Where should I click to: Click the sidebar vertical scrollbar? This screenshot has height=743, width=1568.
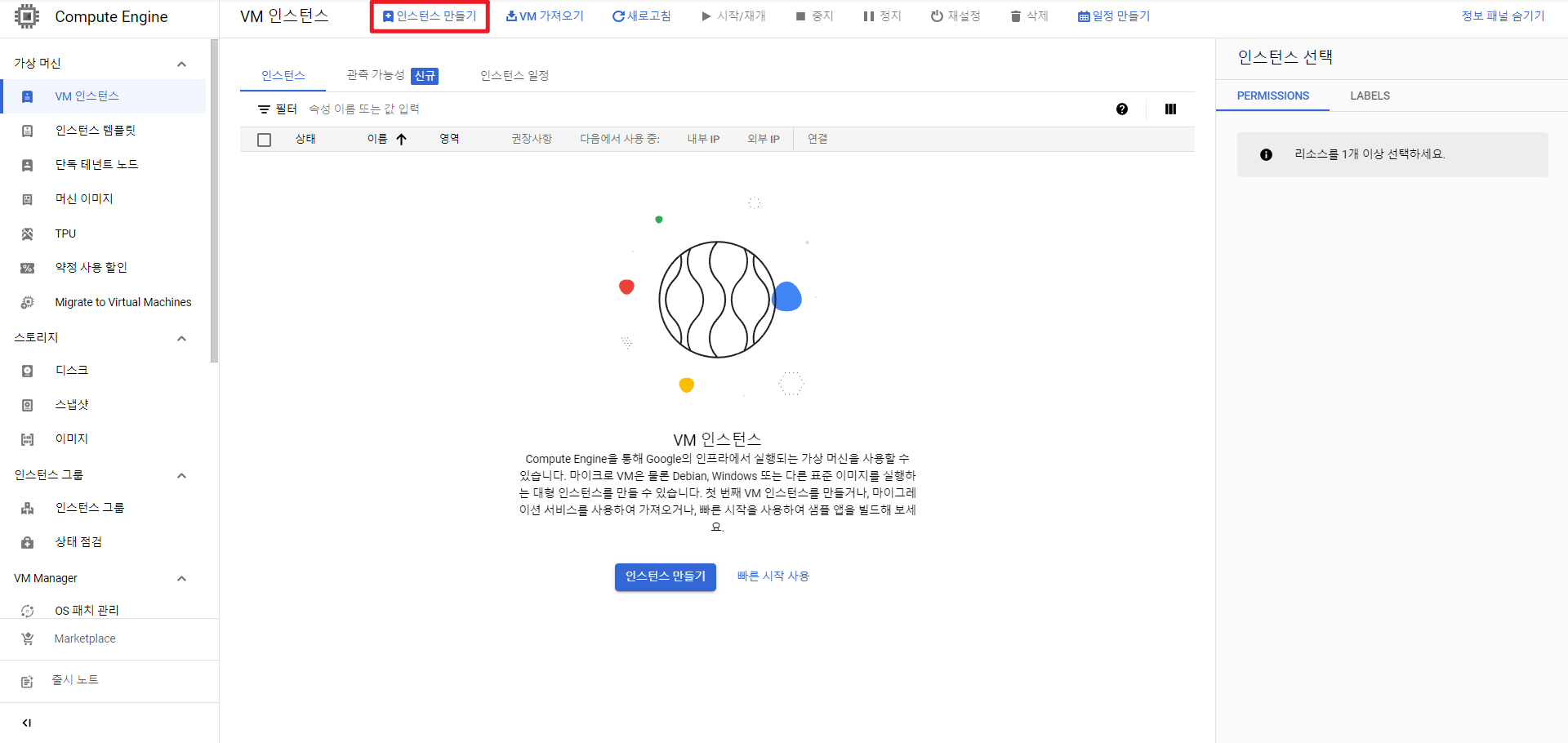(214, 201)
